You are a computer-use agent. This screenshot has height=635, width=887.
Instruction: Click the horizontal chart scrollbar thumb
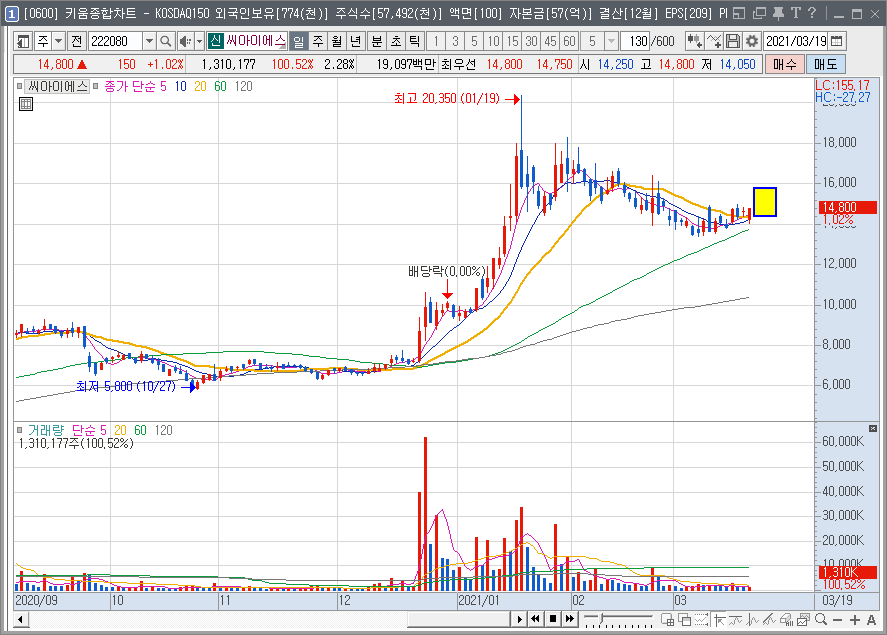point(459,619)
